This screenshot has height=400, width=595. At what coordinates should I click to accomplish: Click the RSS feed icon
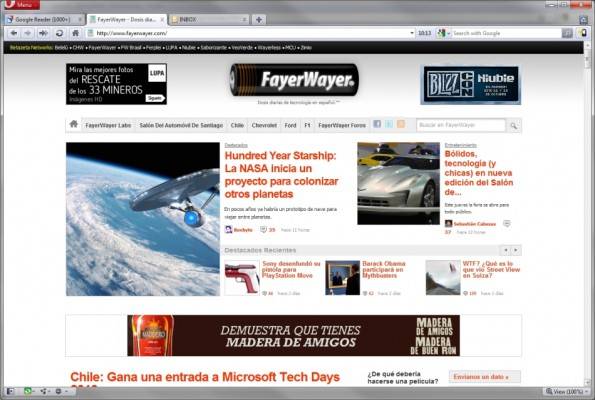click(401, 124)
